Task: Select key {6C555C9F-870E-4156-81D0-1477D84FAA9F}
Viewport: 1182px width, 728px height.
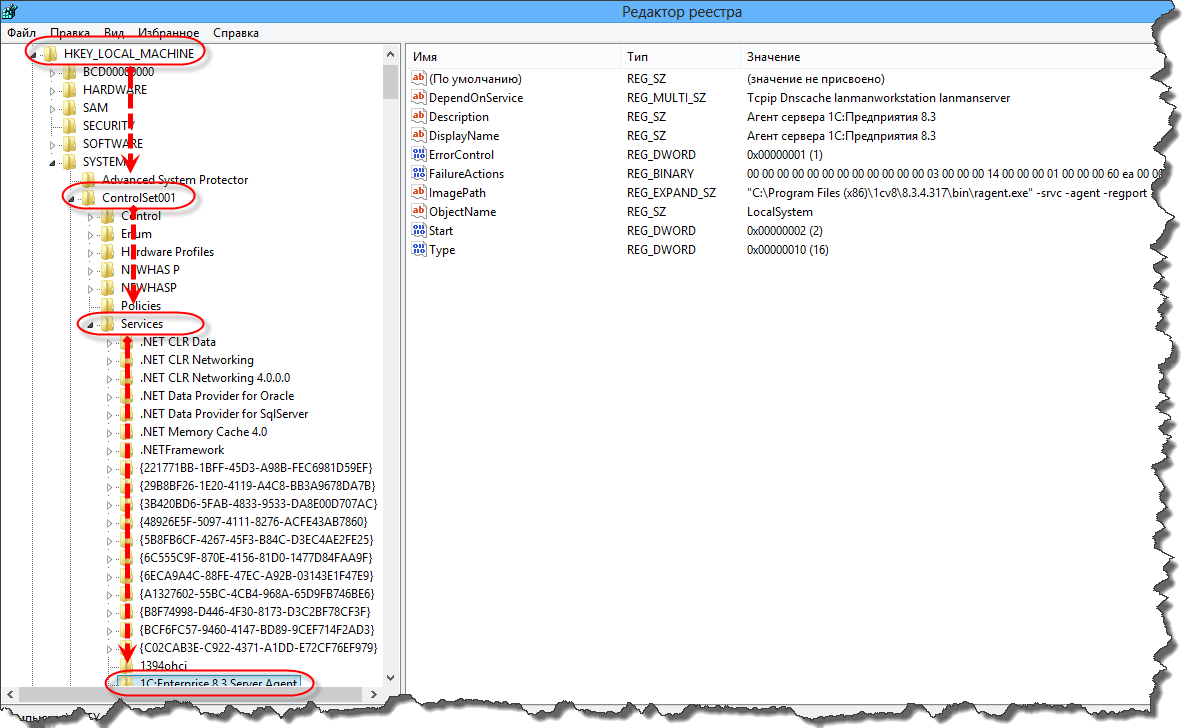Action: pos(256,558)
